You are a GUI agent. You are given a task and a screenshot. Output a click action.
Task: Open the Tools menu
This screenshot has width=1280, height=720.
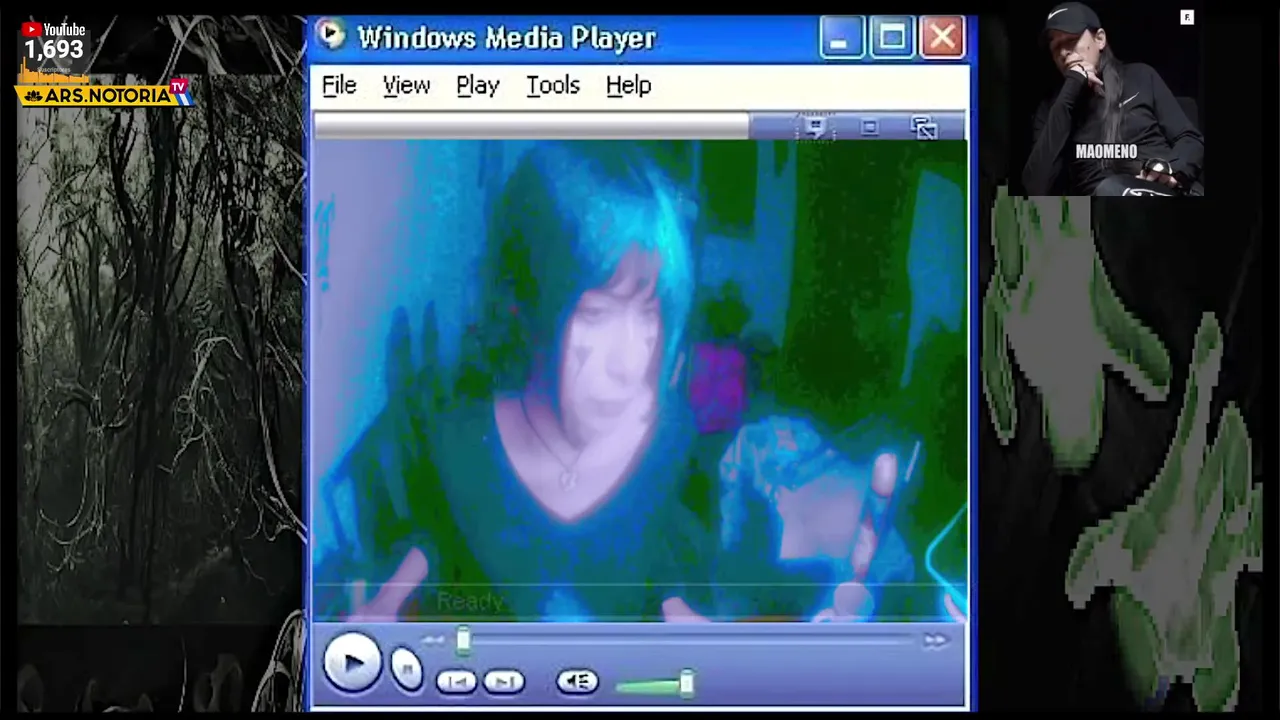point(553,86)
